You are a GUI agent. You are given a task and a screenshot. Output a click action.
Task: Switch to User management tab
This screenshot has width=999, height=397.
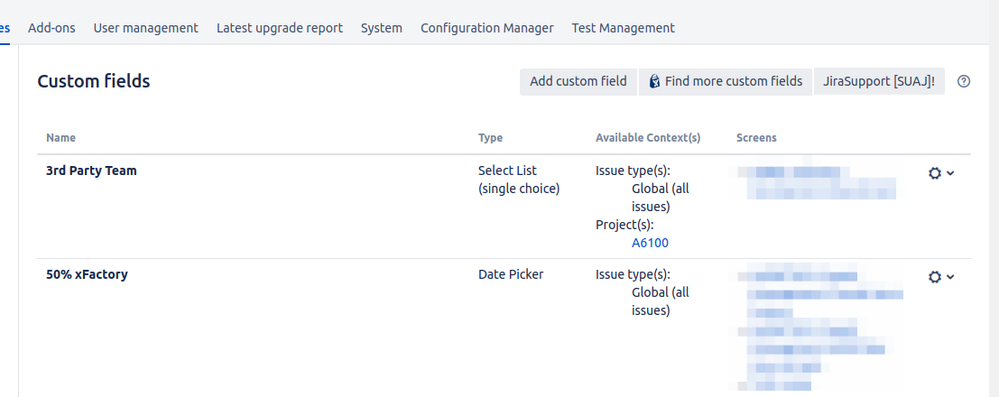pyautogui.click(x=146, y=28)
